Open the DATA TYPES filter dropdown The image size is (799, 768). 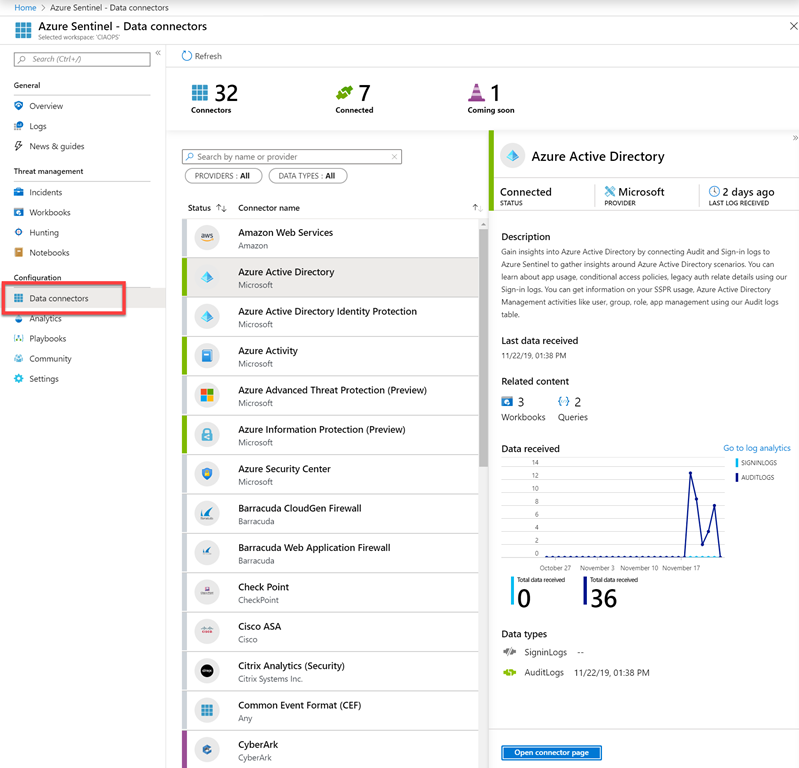tap(308, 176)
